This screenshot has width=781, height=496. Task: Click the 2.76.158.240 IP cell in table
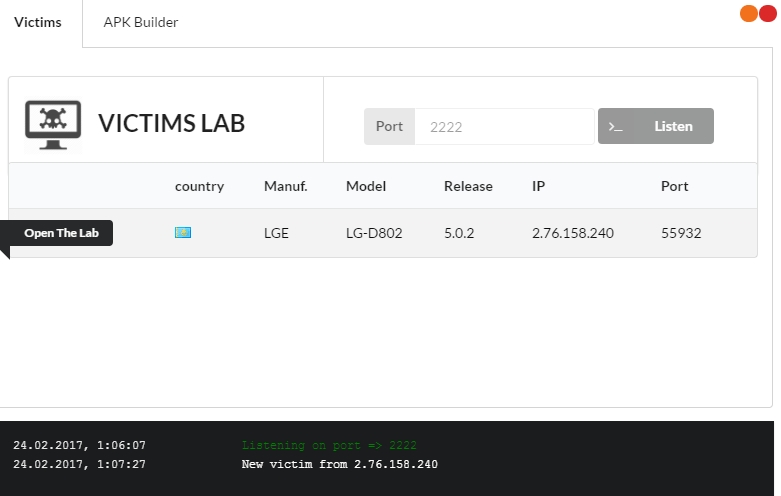573,233
